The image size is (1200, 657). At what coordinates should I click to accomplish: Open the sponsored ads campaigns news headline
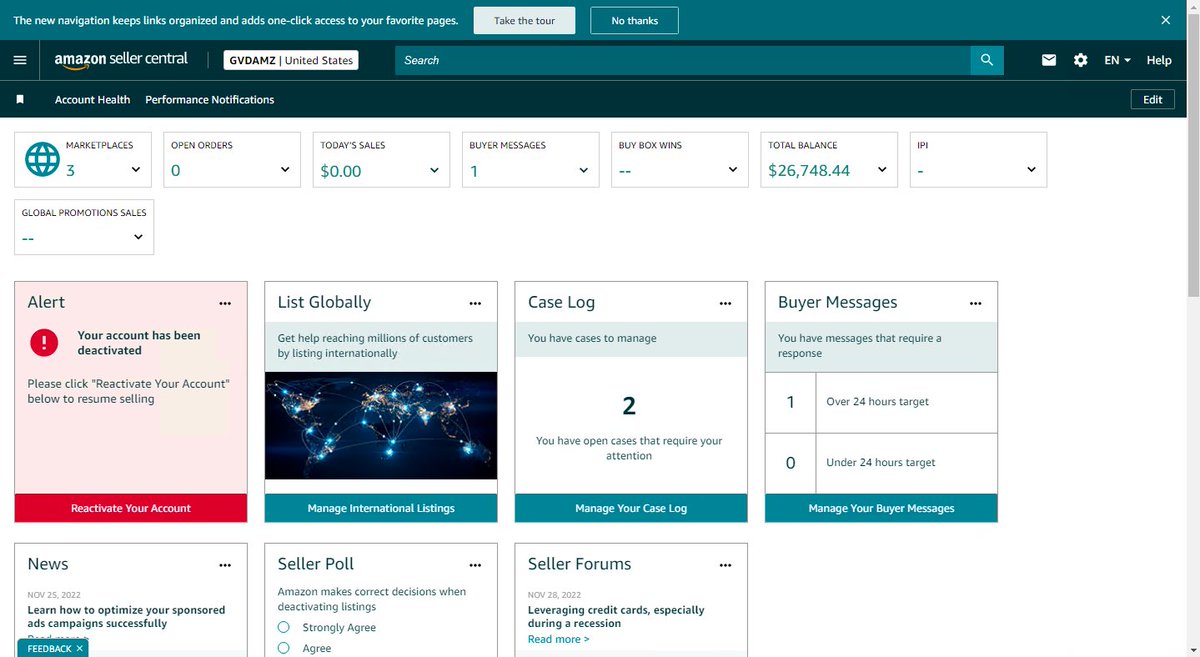pos(126,616)
